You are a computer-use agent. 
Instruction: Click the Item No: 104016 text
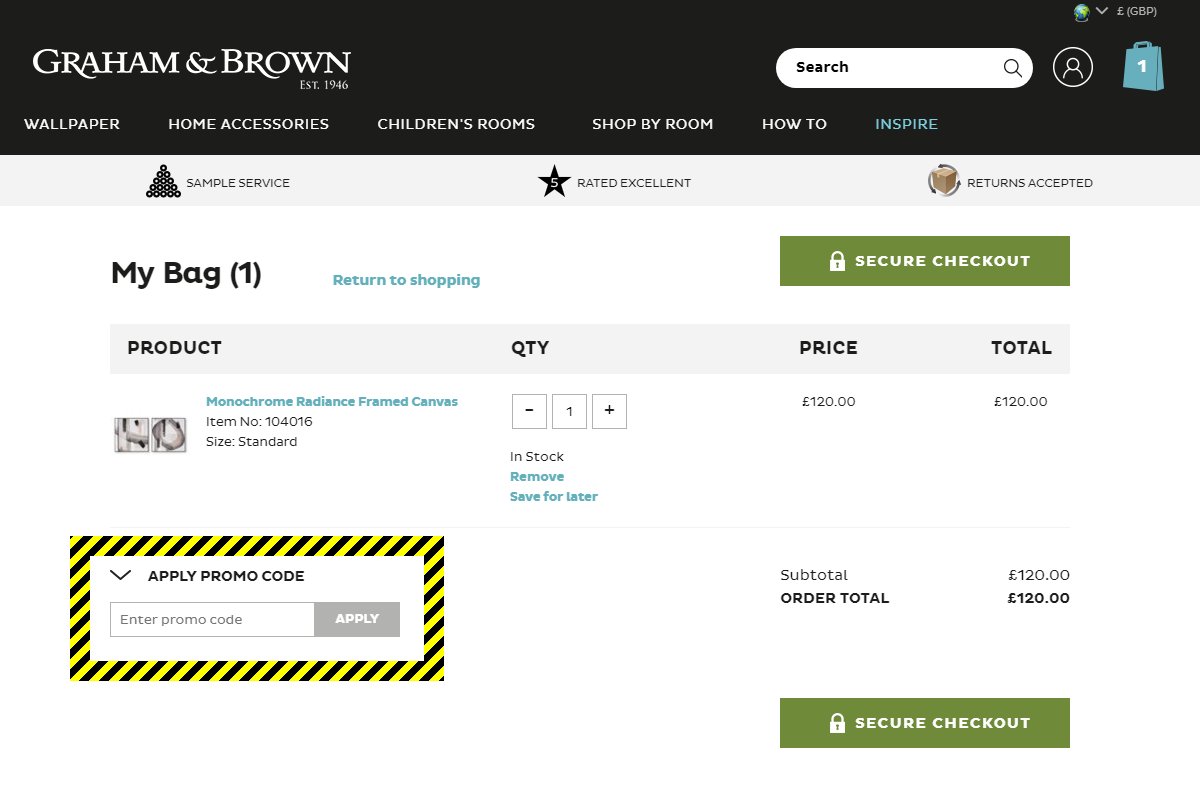tap(259, 421)
